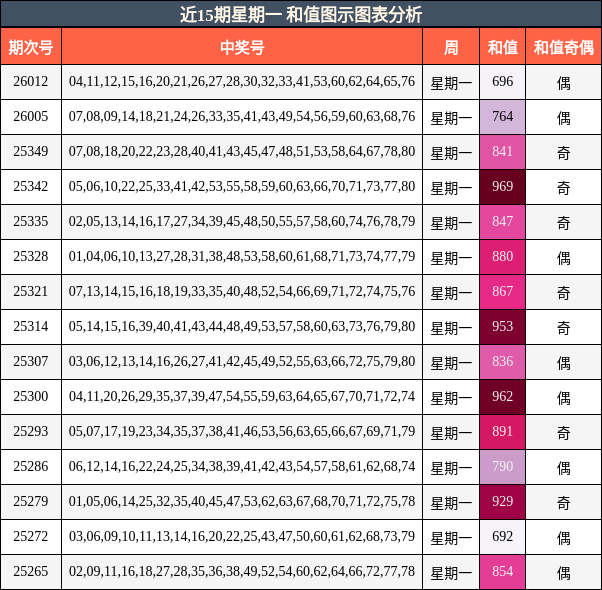Select issue number 25314
The height and width of the screenshot is (590, 602).
pos(31,326)
